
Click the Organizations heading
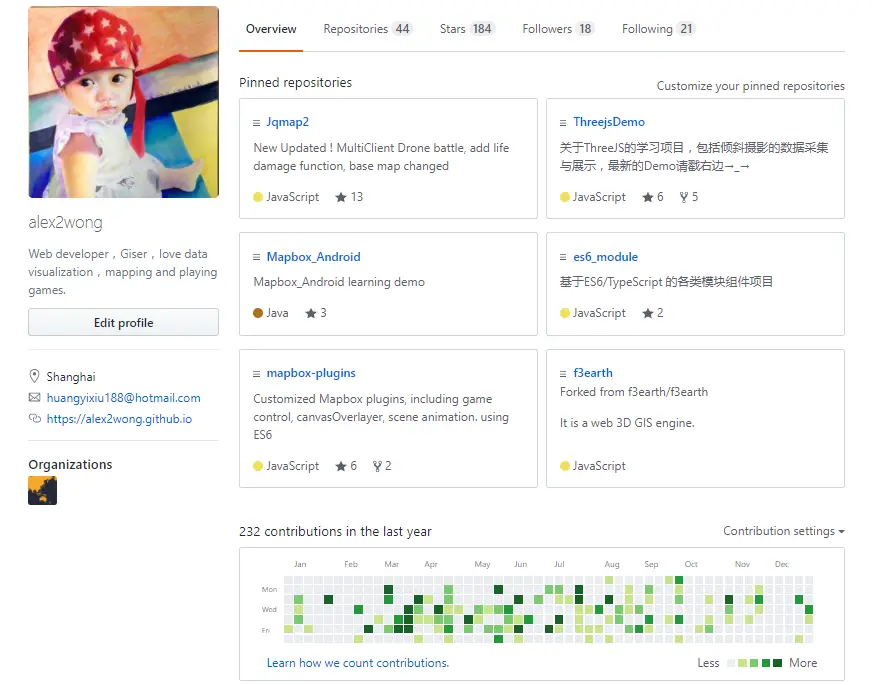70,465
